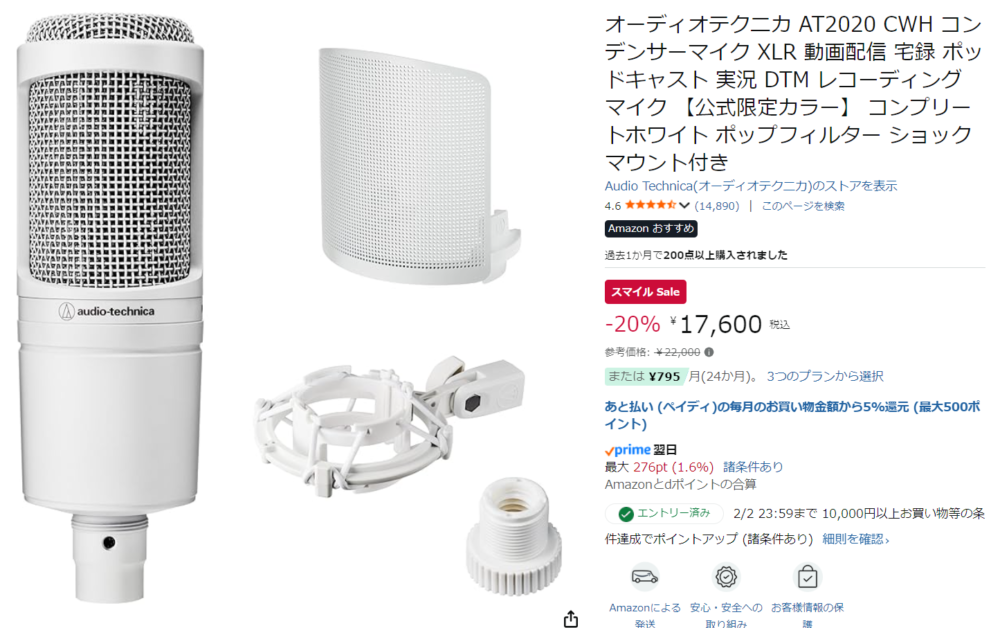Screen dimensions: 1000x628
Task: Click the reference price info icon
Action: point(709,352)
